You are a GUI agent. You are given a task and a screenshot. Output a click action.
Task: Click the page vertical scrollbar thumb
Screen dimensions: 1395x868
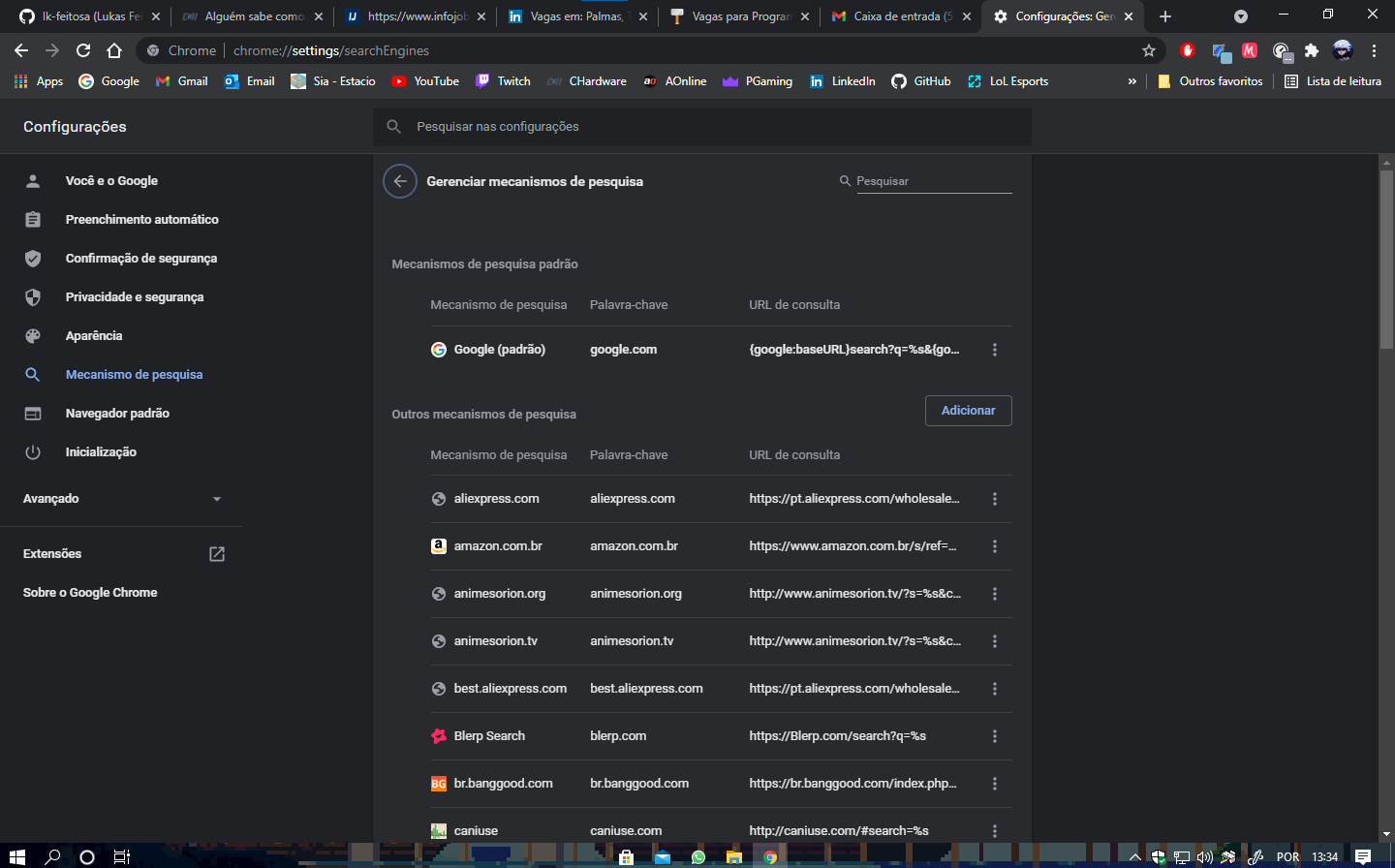(1386, 259)
